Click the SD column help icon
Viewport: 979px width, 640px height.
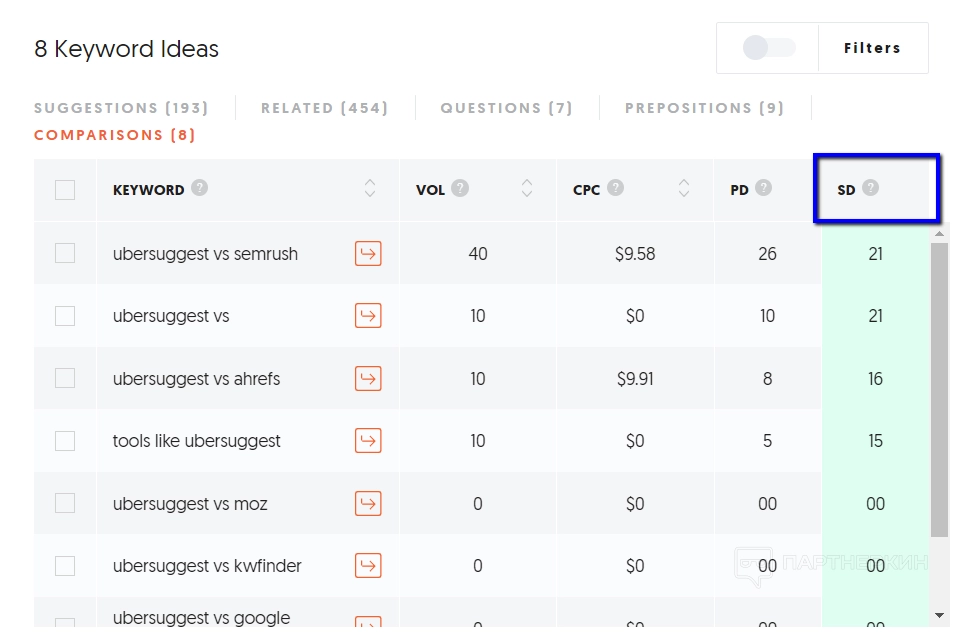point(871,188)
